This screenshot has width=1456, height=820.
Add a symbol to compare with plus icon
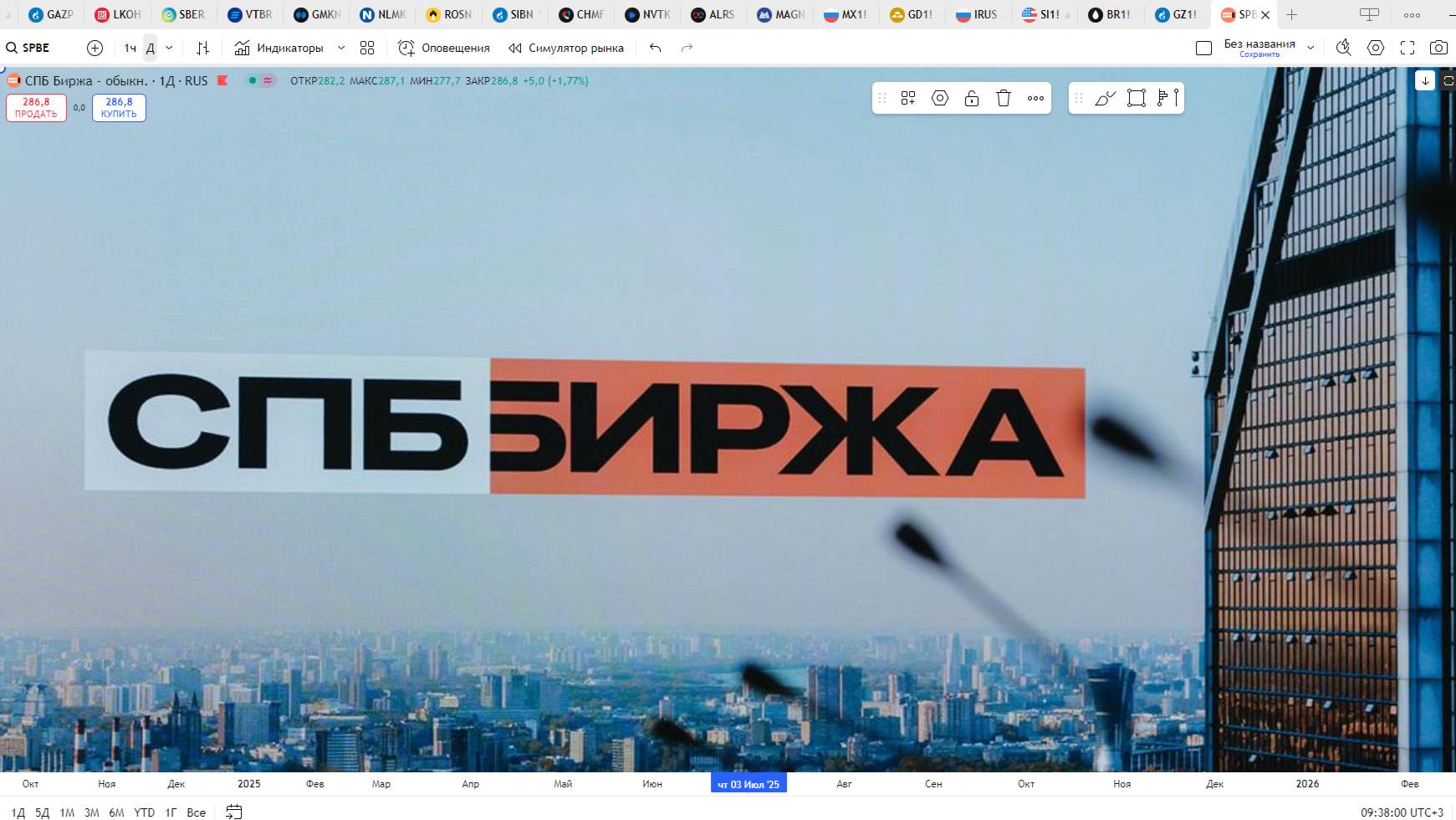click(95, 48)
